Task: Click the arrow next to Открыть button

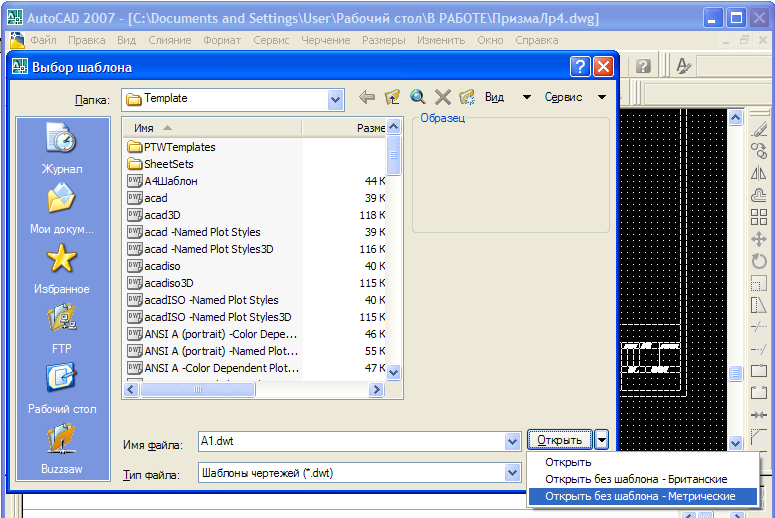Action: 602,439
